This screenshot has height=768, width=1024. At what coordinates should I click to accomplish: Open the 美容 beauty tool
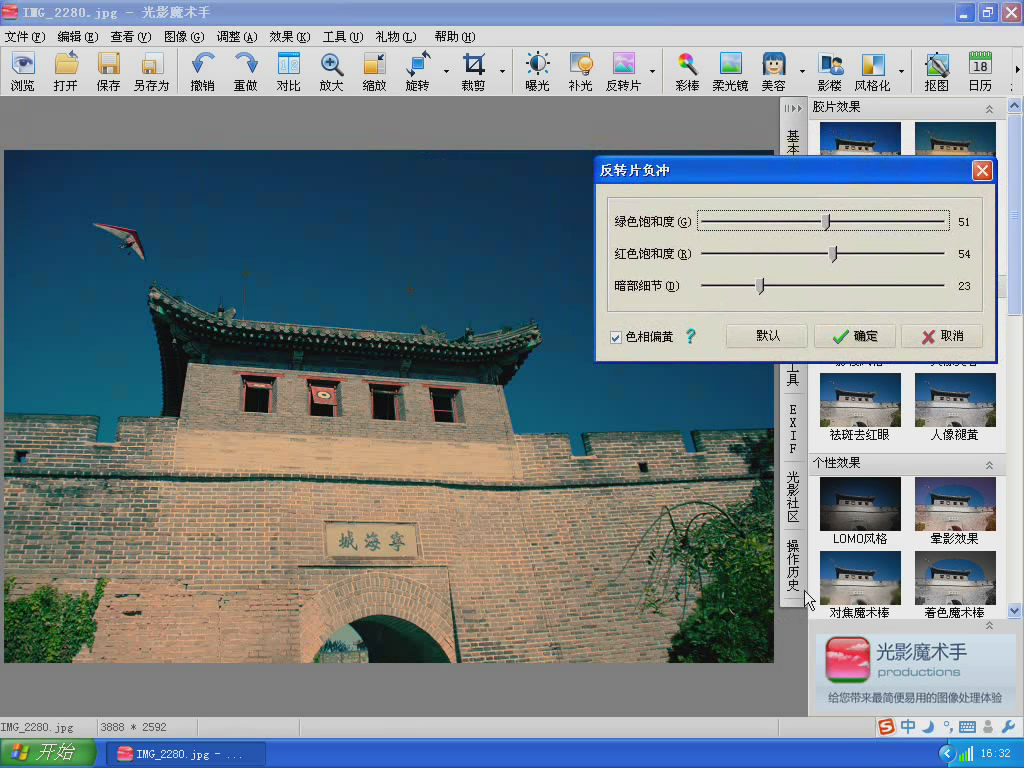[773, 71]
